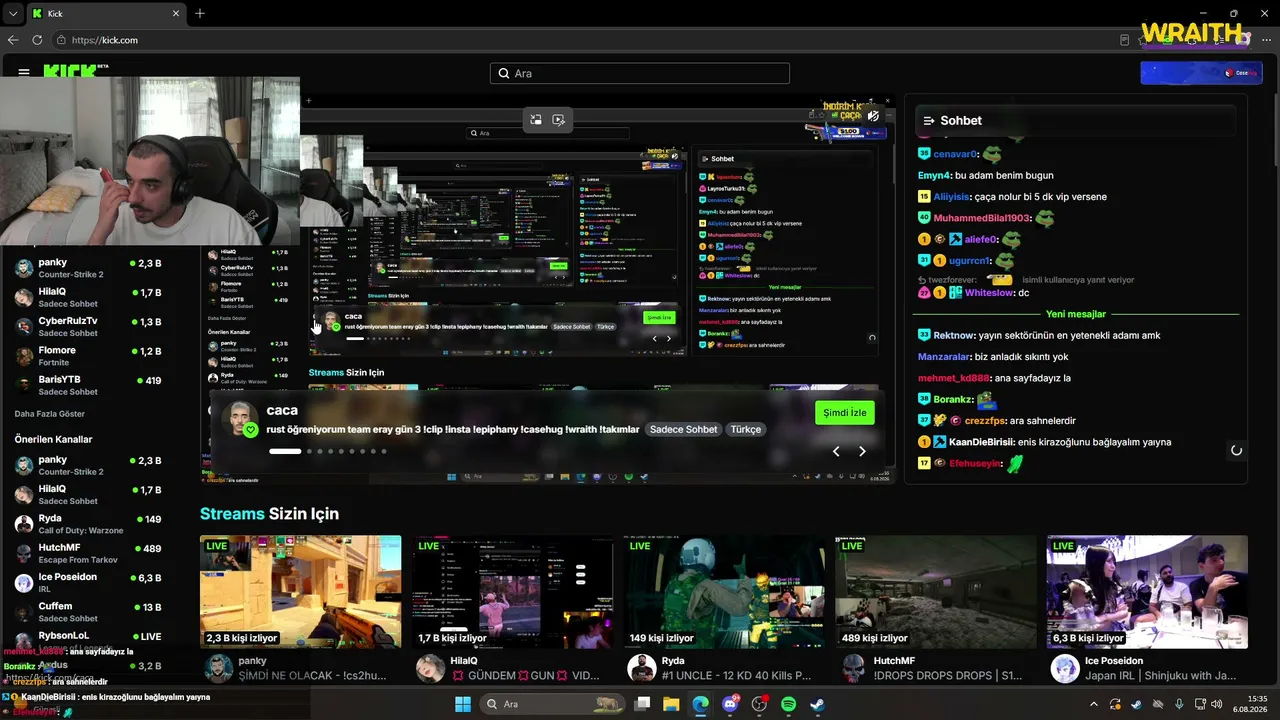Click the 'Streams Sizin İçin' heading
This screenshot has height=720, width=1280.
pyautogui.click(x=269, y=514)
